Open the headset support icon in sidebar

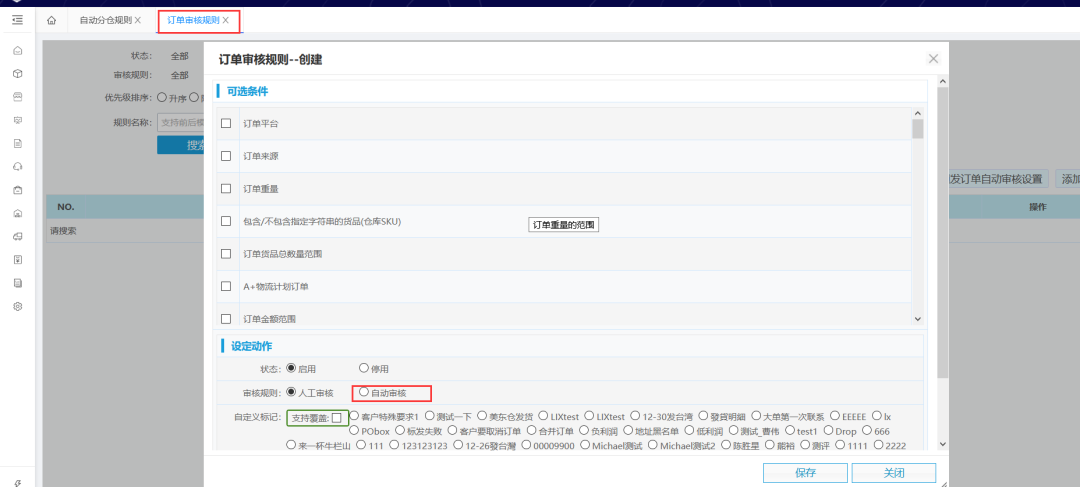pyautogui.click(x=17, y=166)
